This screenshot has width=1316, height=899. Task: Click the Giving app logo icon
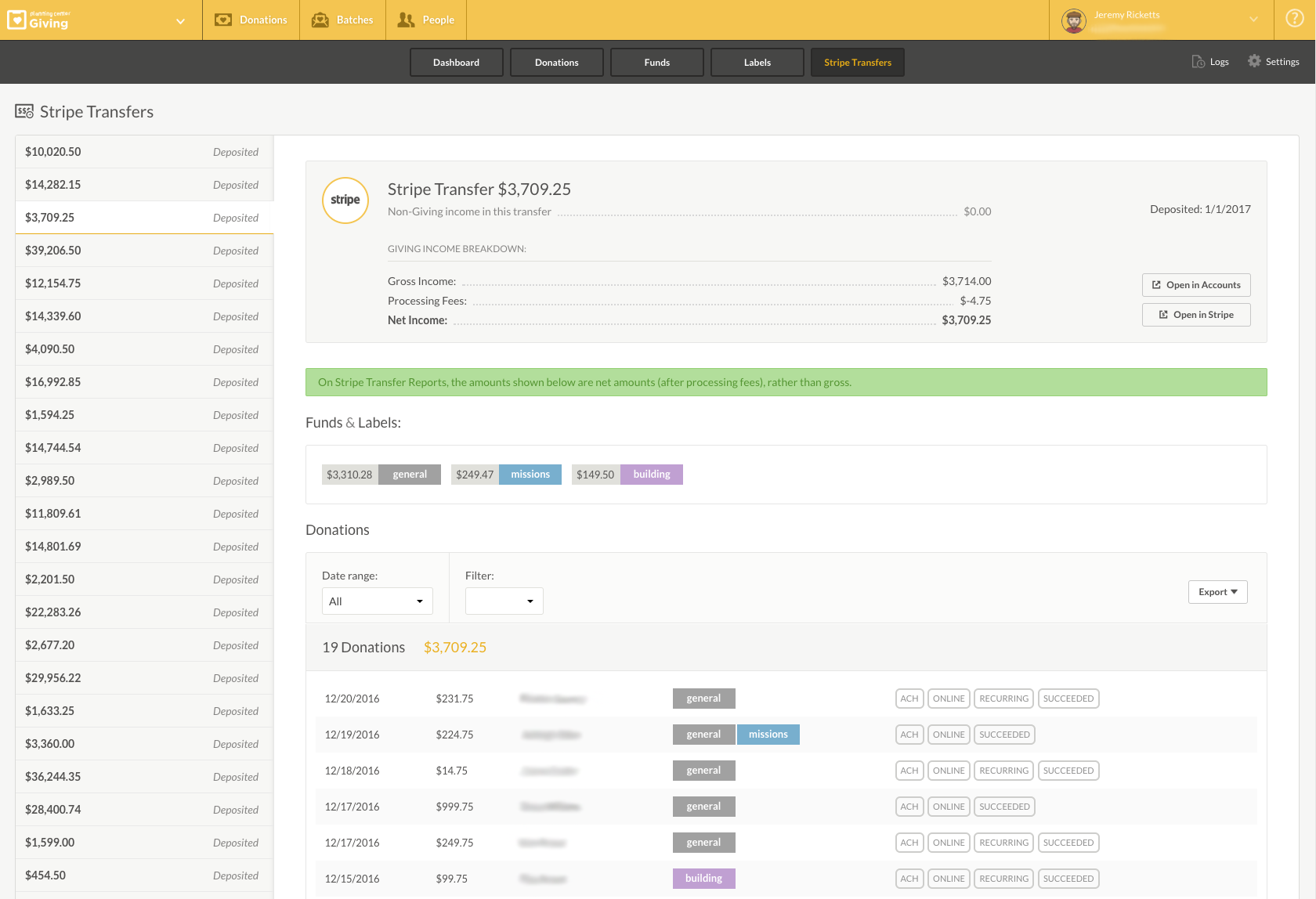[16, 20]
